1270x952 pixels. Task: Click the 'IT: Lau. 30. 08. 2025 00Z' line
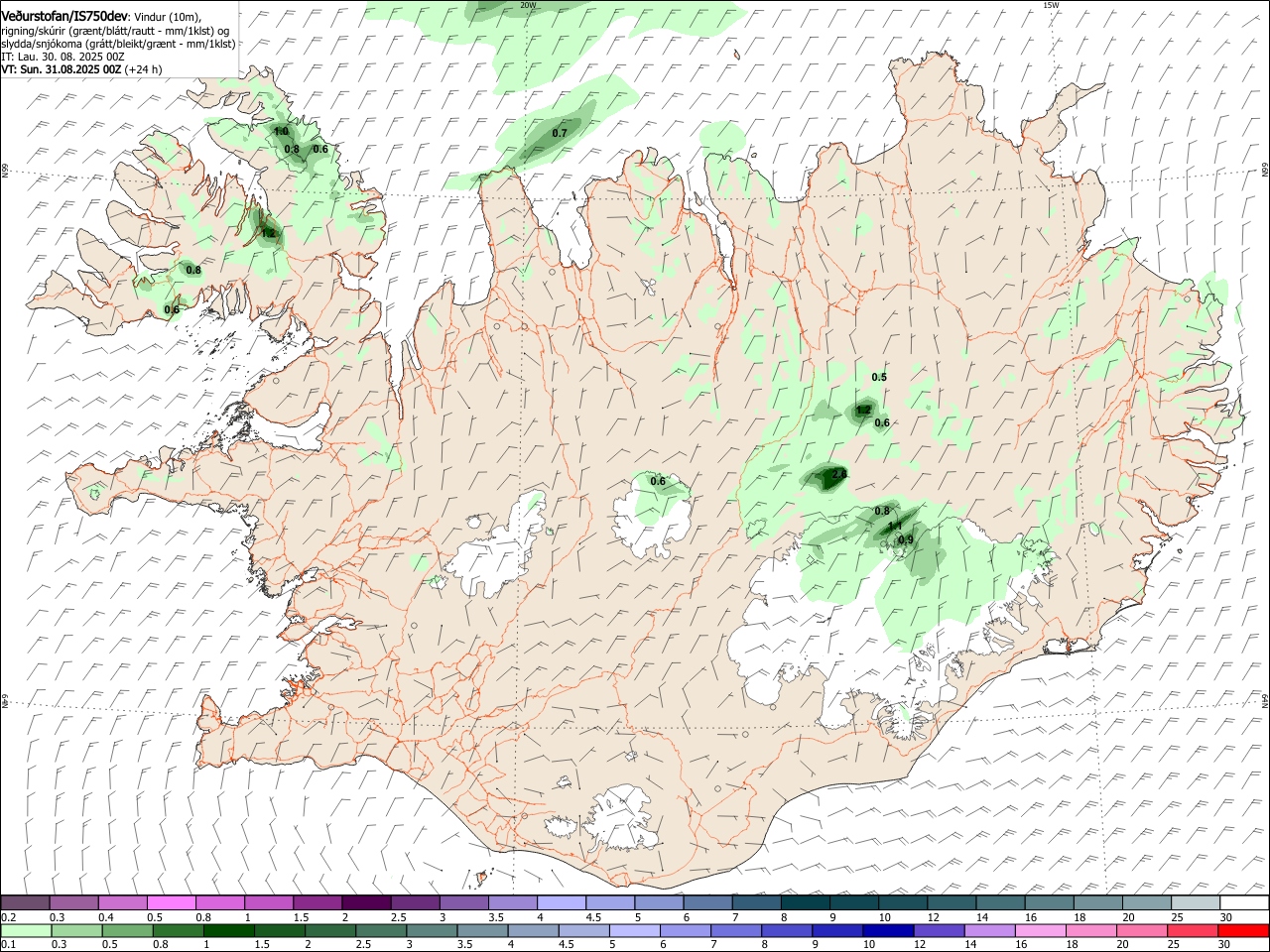(x=63, y=57)
